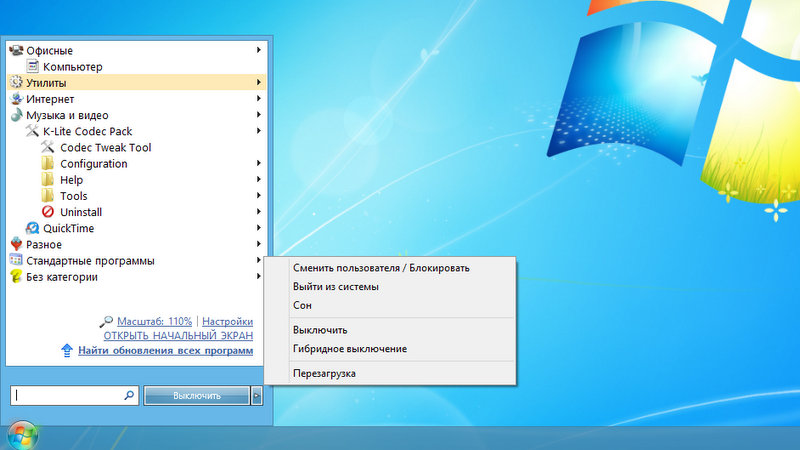Choose Выйти из системы

click(389, 287)
